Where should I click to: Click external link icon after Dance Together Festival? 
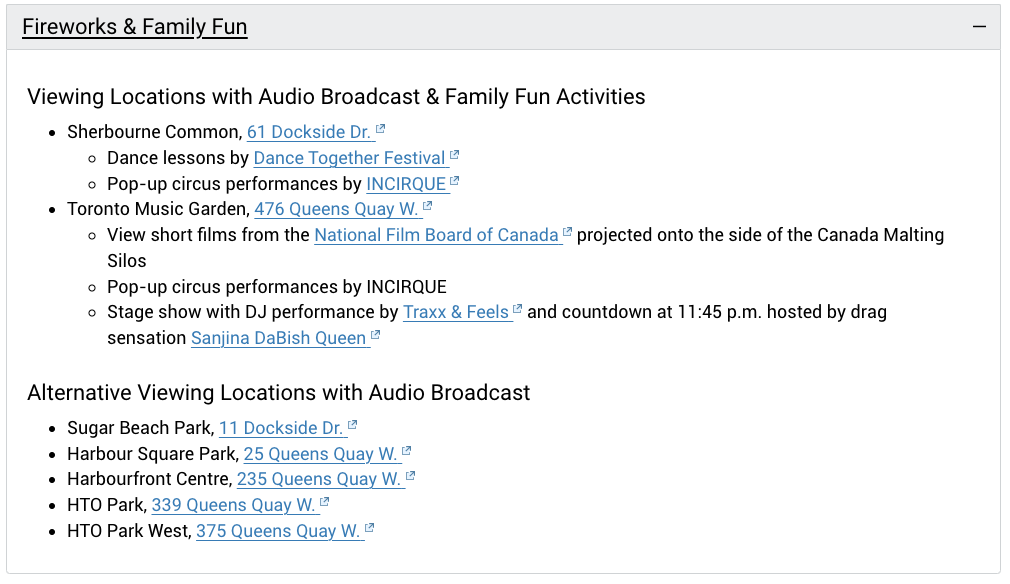(x=455, y=156)
